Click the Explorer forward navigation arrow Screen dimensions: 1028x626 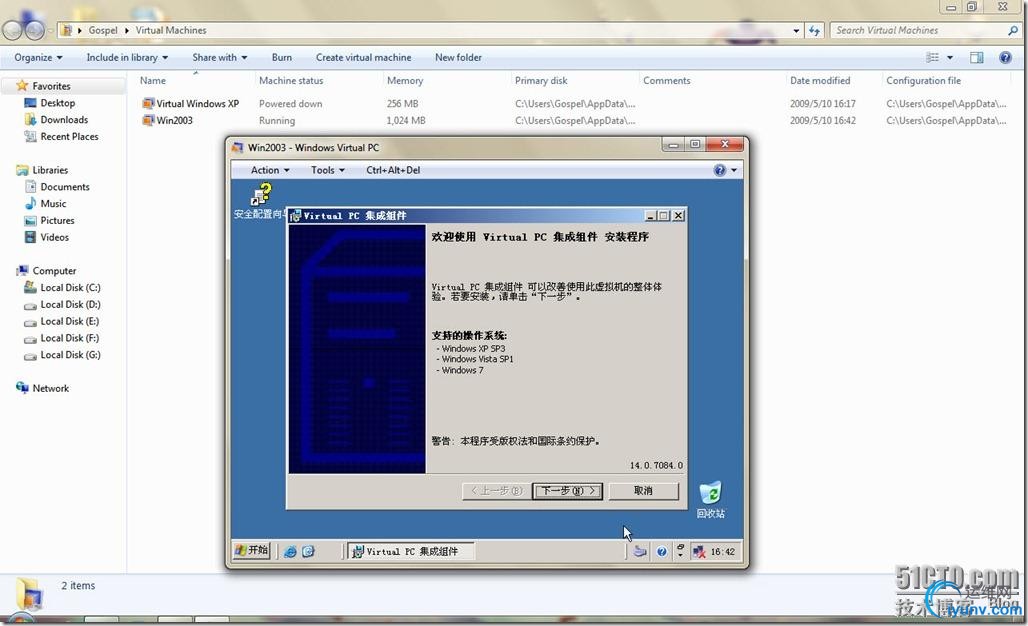pyautogui.click(x=35, y=29)
